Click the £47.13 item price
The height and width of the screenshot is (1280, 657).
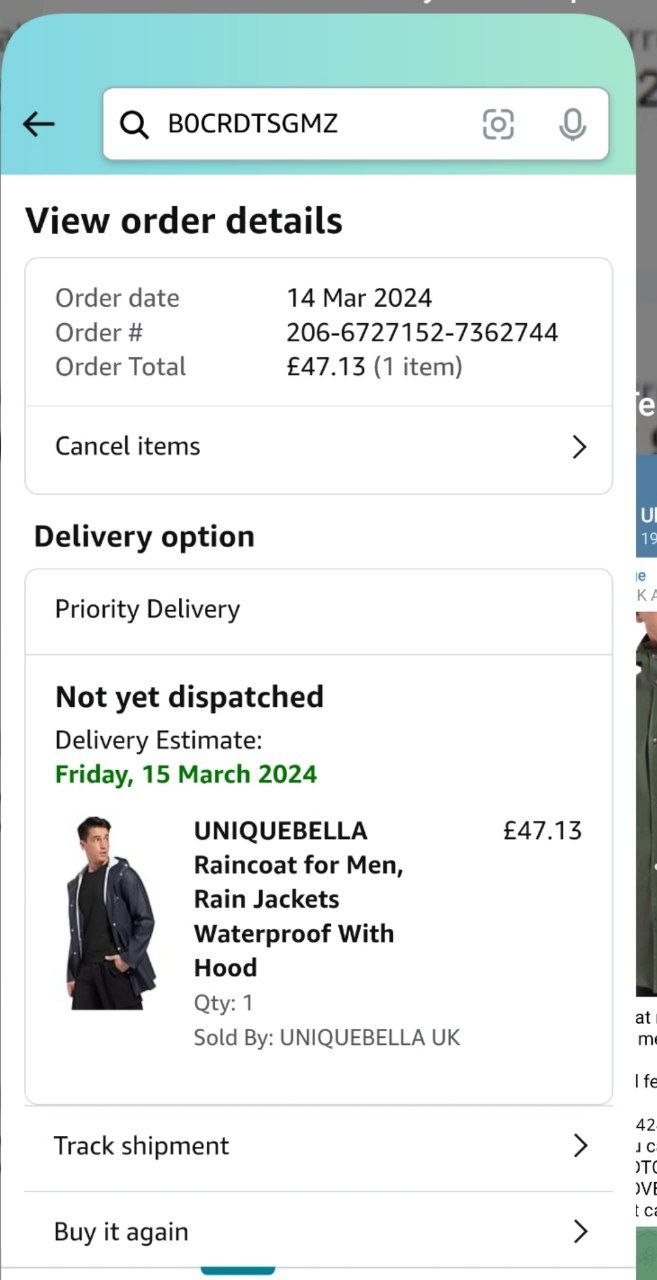pyautogui.click(x=542, y=831)
